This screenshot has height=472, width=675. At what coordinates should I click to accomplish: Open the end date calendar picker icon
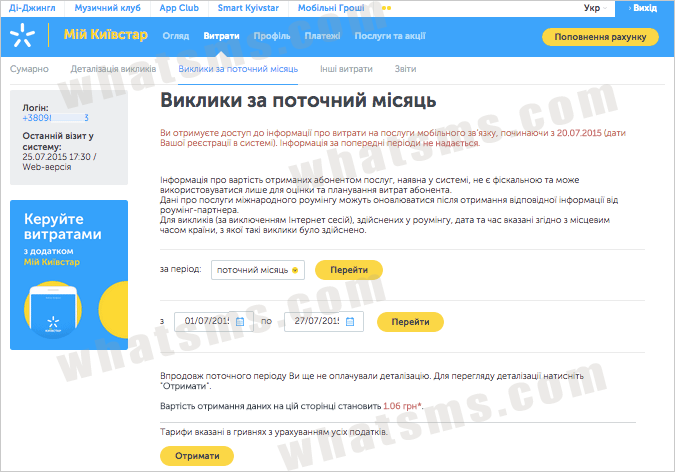click(350, 322)
